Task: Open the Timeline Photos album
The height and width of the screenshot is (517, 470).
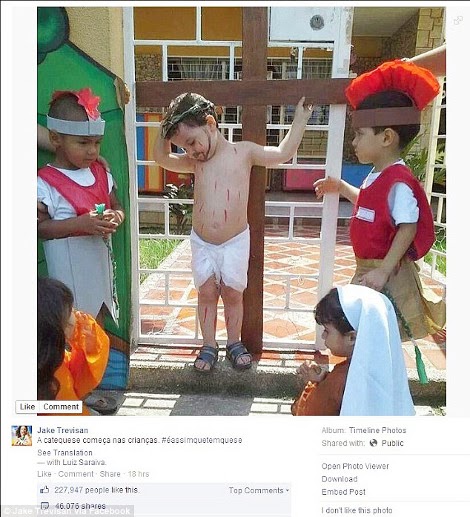Action: (378, 430)
